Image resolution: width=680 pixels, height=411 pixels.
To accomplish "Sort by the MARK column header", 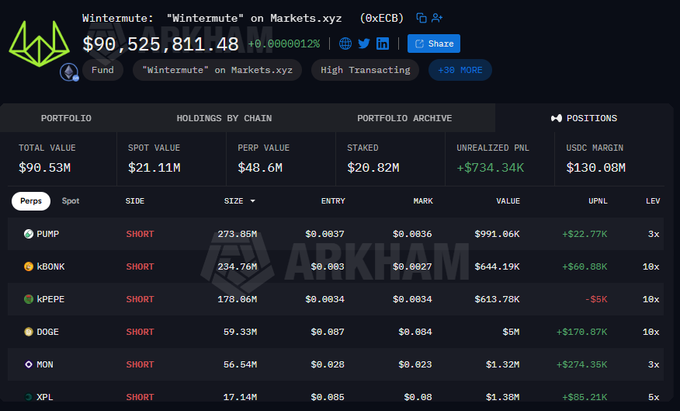I will (423, 201).
